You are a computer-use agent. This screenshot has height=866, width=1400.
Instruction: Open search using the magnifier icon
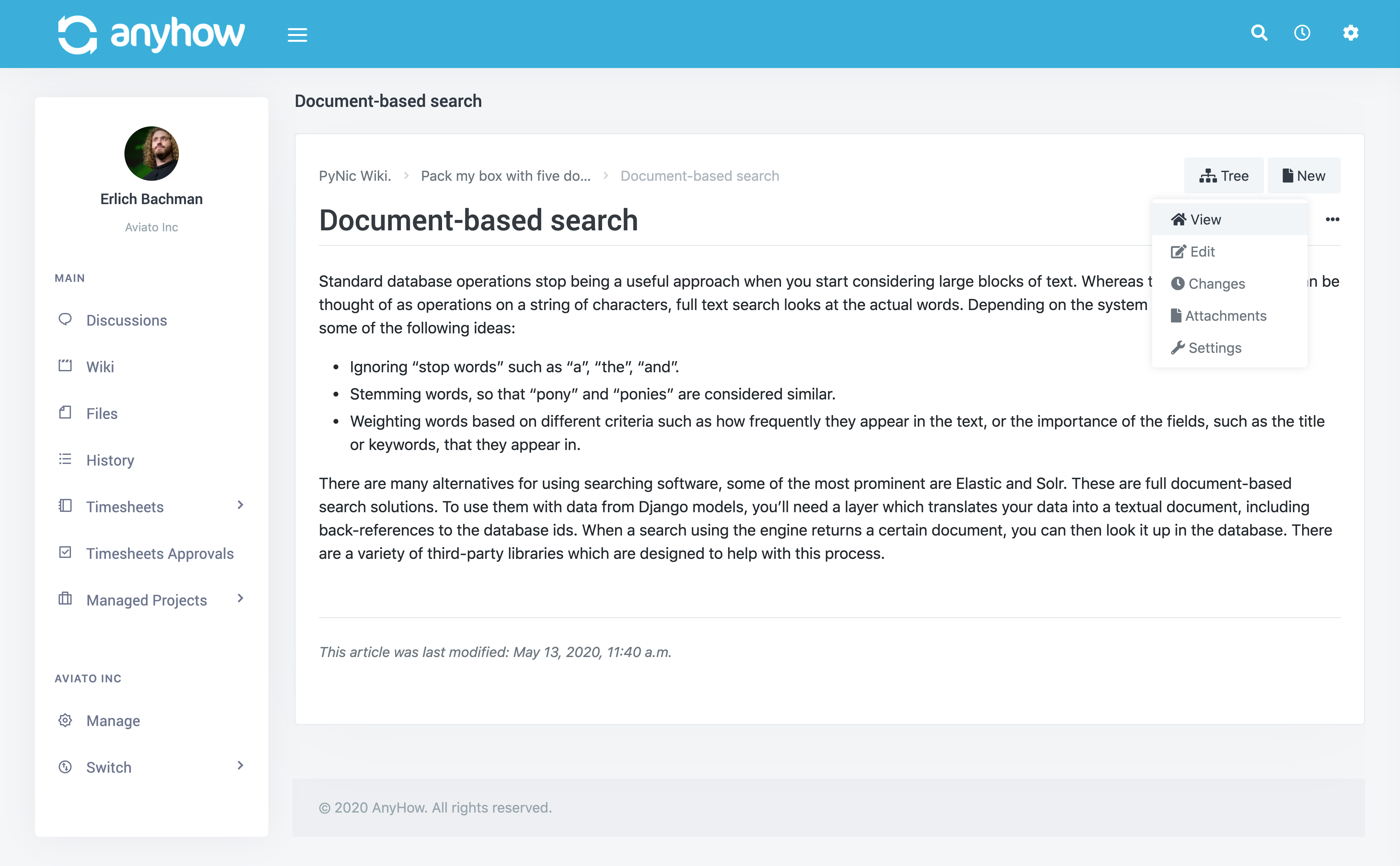point(1260,33)
